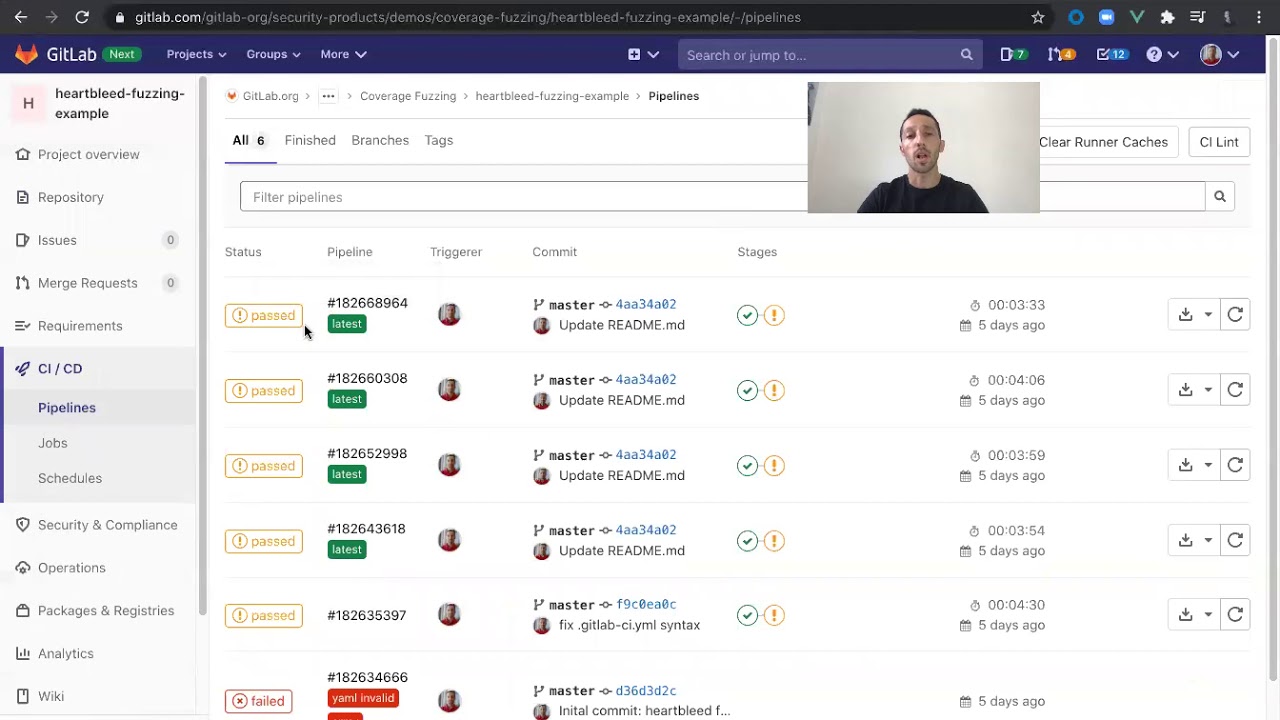Open pipeline #182668964 link
This screenshot has width=1280, height=720.
click(367, 303)
